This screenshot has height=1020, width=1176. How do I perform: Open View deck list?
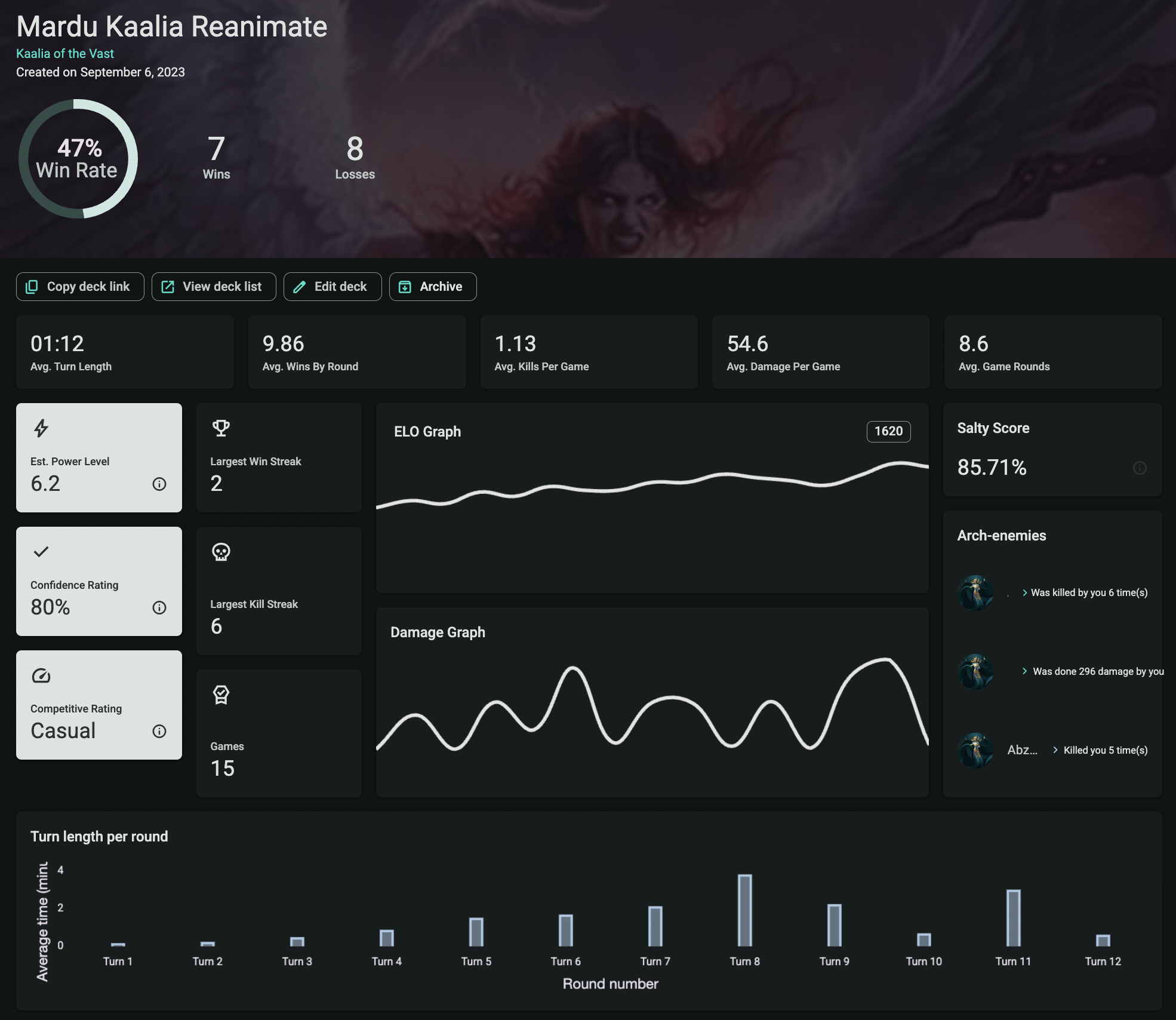[x=214, y=287]
